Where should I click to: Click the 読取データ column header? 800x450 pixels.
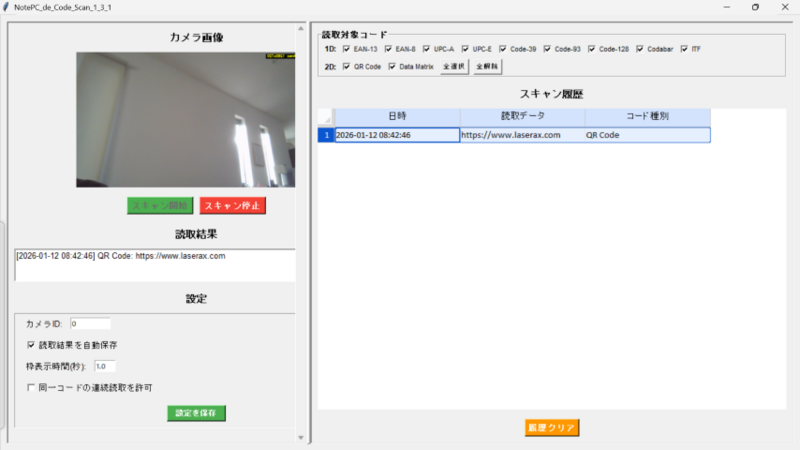[x=521, y=117]
